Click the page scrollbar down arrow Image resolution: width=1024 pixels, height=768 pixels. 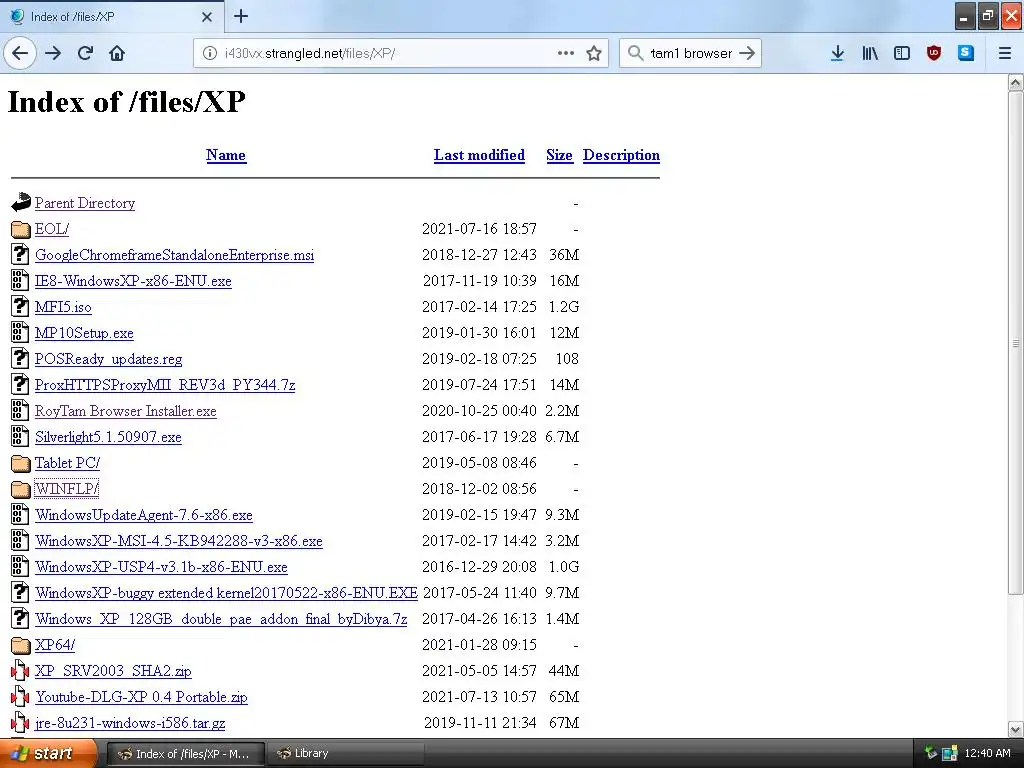[x=1016, y=729]
